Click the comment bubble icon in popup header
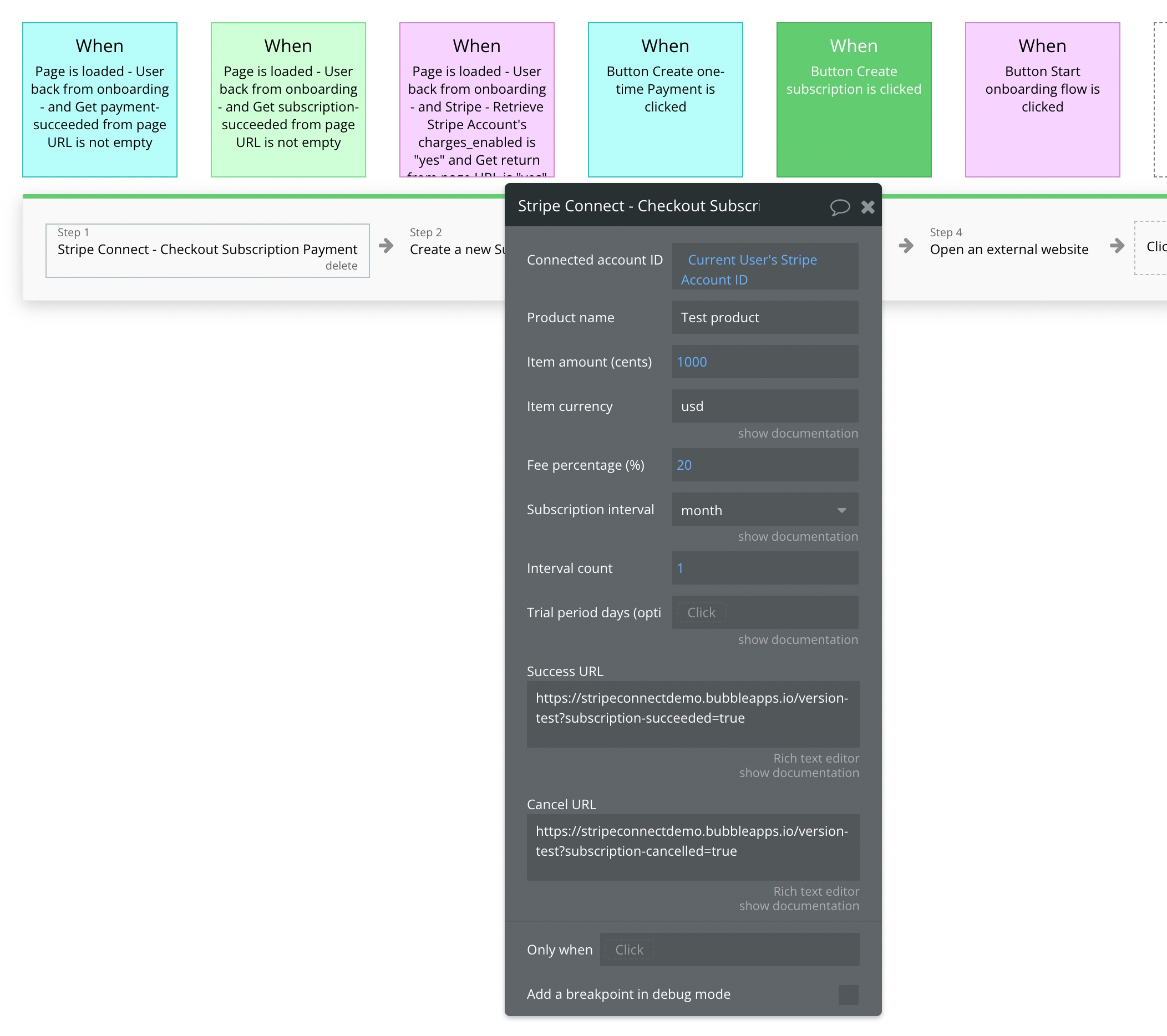Screen dimensions: 1167x1036 (839, 207)
